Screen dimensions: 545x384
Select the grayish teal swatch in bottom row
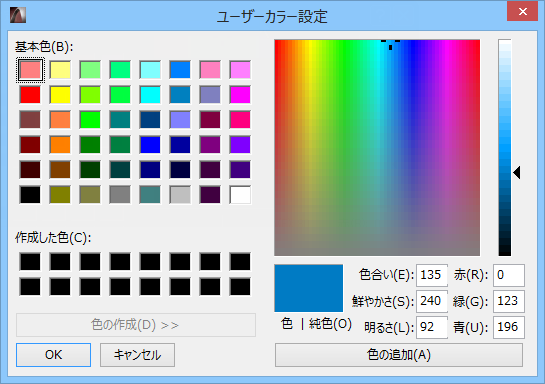click(x=150, y=195)
